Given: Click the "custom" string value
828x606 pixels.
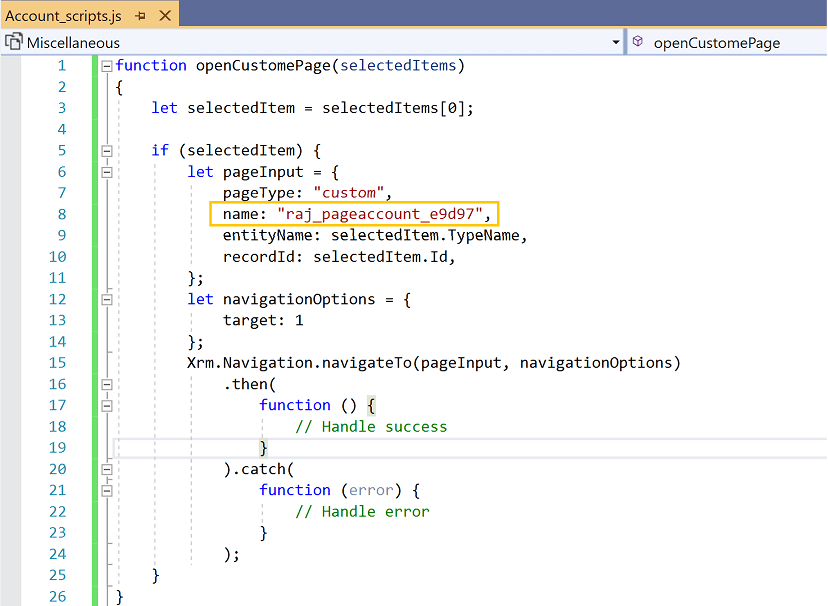Looking at the screenshot, I should pyautogui.click(x=349, y=193).
